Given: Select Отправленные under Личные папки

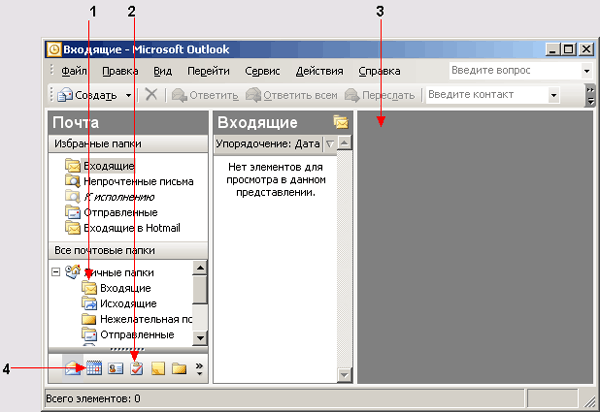Looking at the screenshot, I should coord(128,334).
